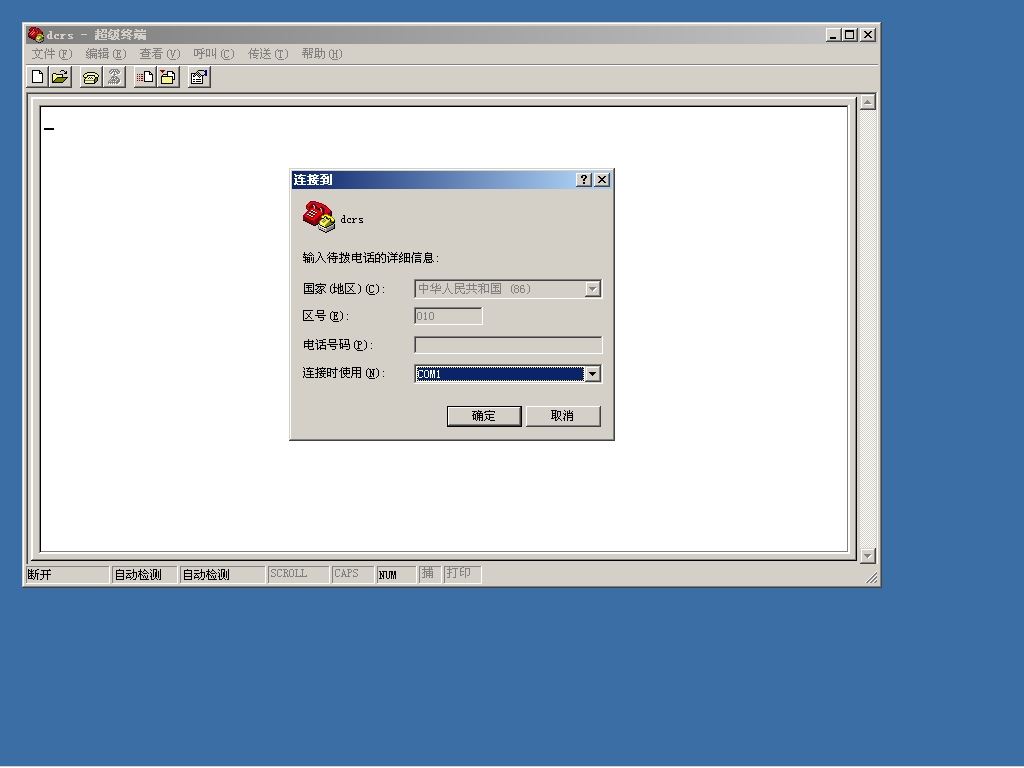Click the 输入待拨电话的详细信息 label

[x=370, y=258]
